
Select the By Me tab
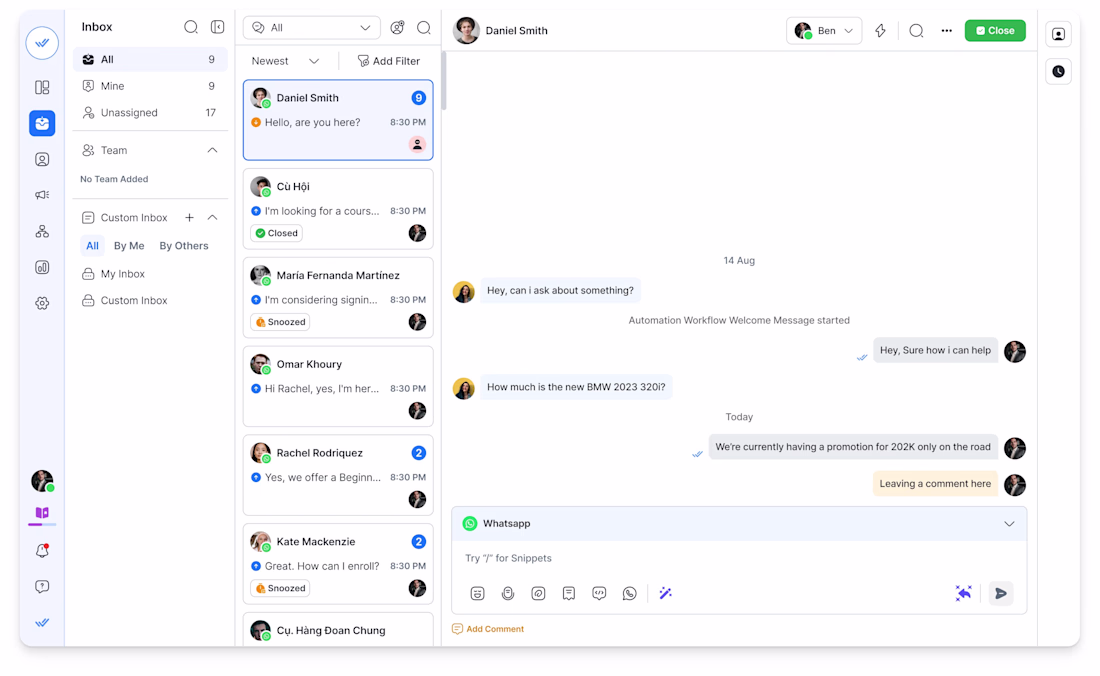pyautogui.click(x=129, y=246)
